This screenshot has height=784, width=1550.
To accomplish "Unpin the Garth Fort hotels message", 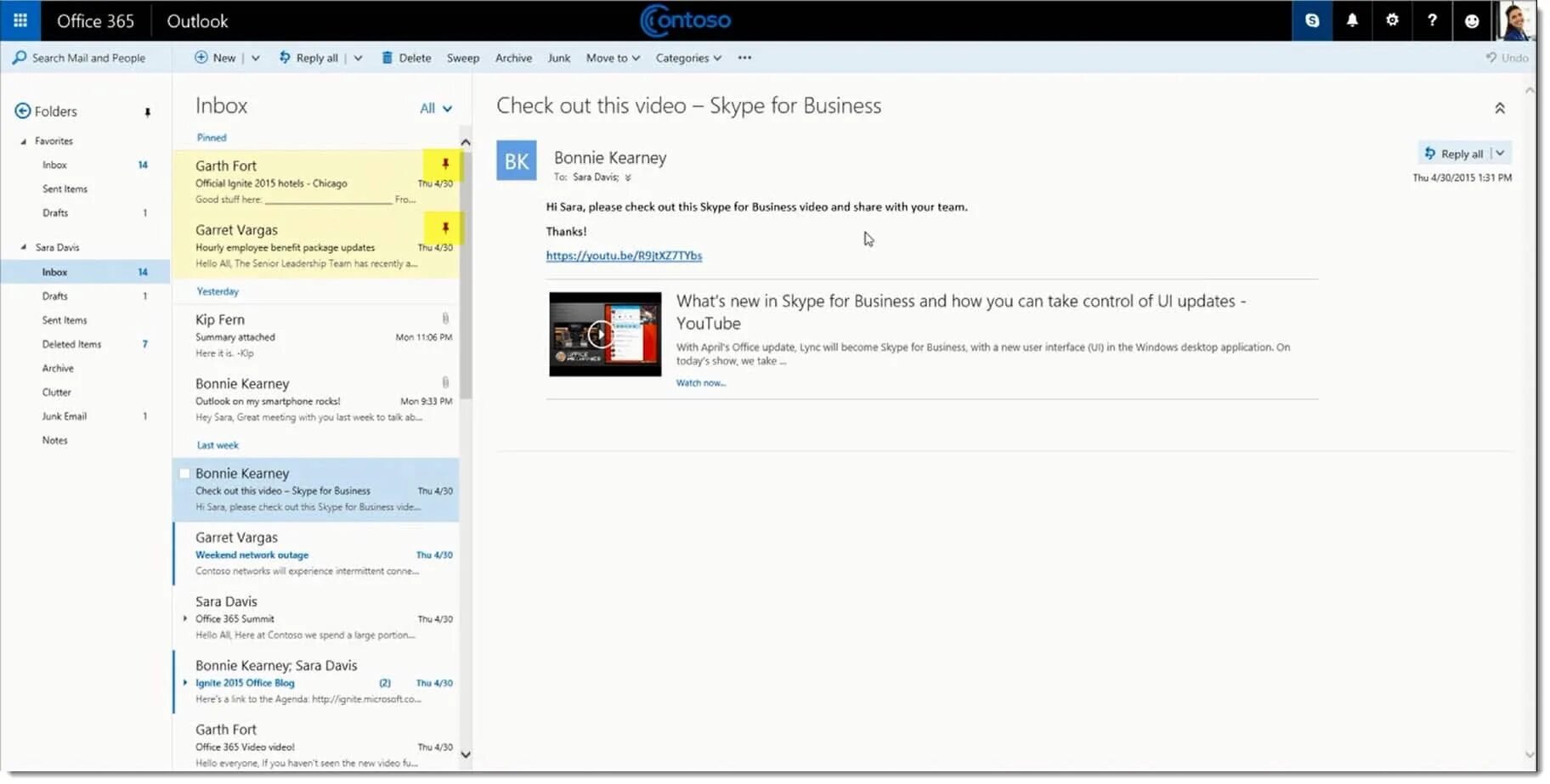I will [444, 165].
